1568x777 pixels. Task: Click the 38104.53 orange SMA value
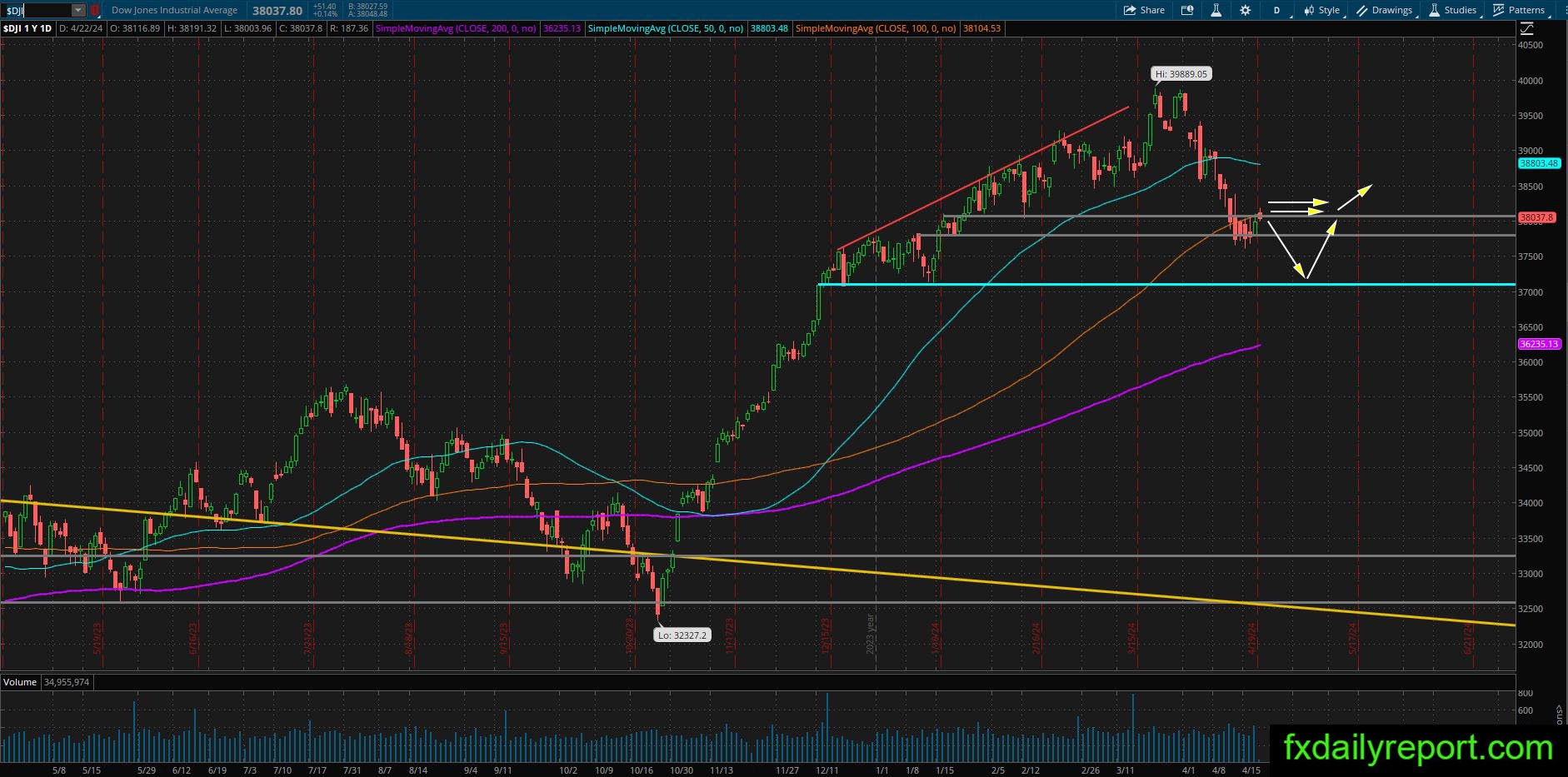click(981, 28)
